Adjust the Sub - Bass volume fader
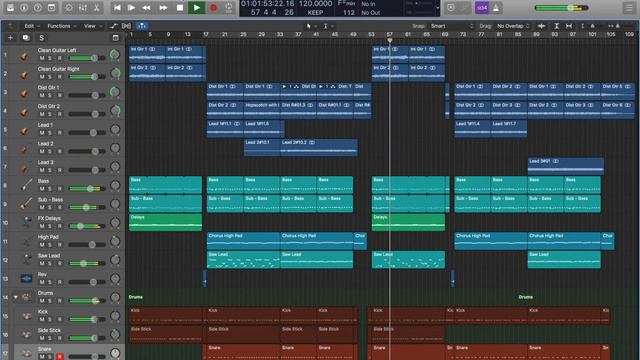The width and height of the screenshot is (640, 360). [87, 207]
